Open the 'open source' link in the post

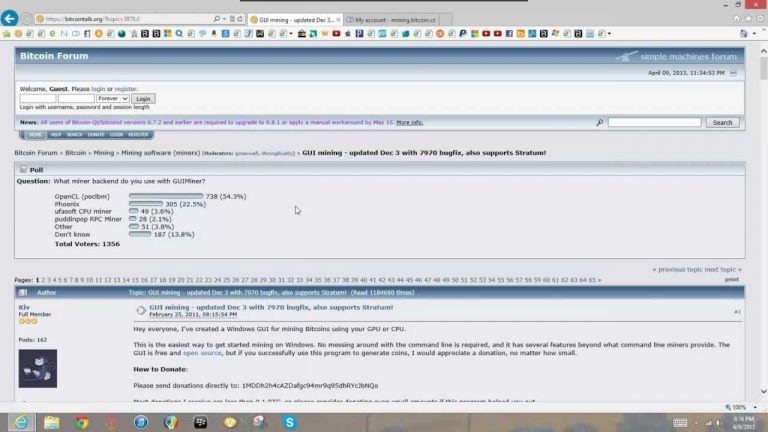click(202, 353)
